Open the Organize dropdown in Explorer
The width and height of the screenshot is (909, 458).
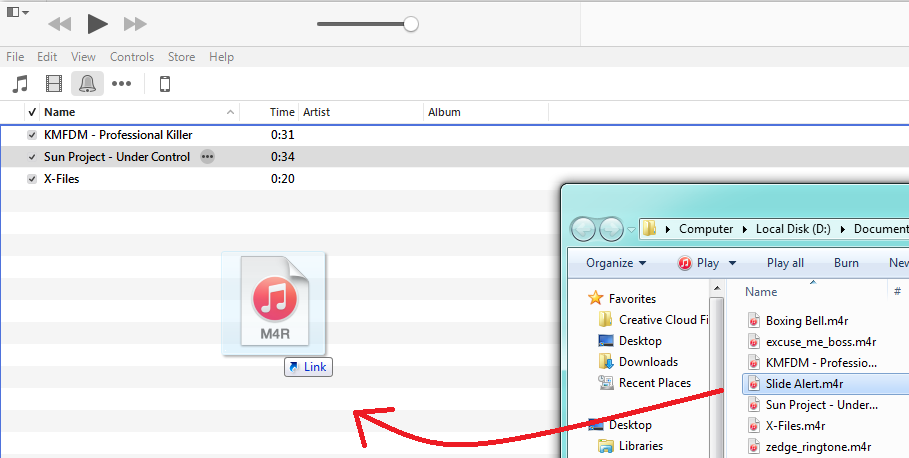point(616,263)
